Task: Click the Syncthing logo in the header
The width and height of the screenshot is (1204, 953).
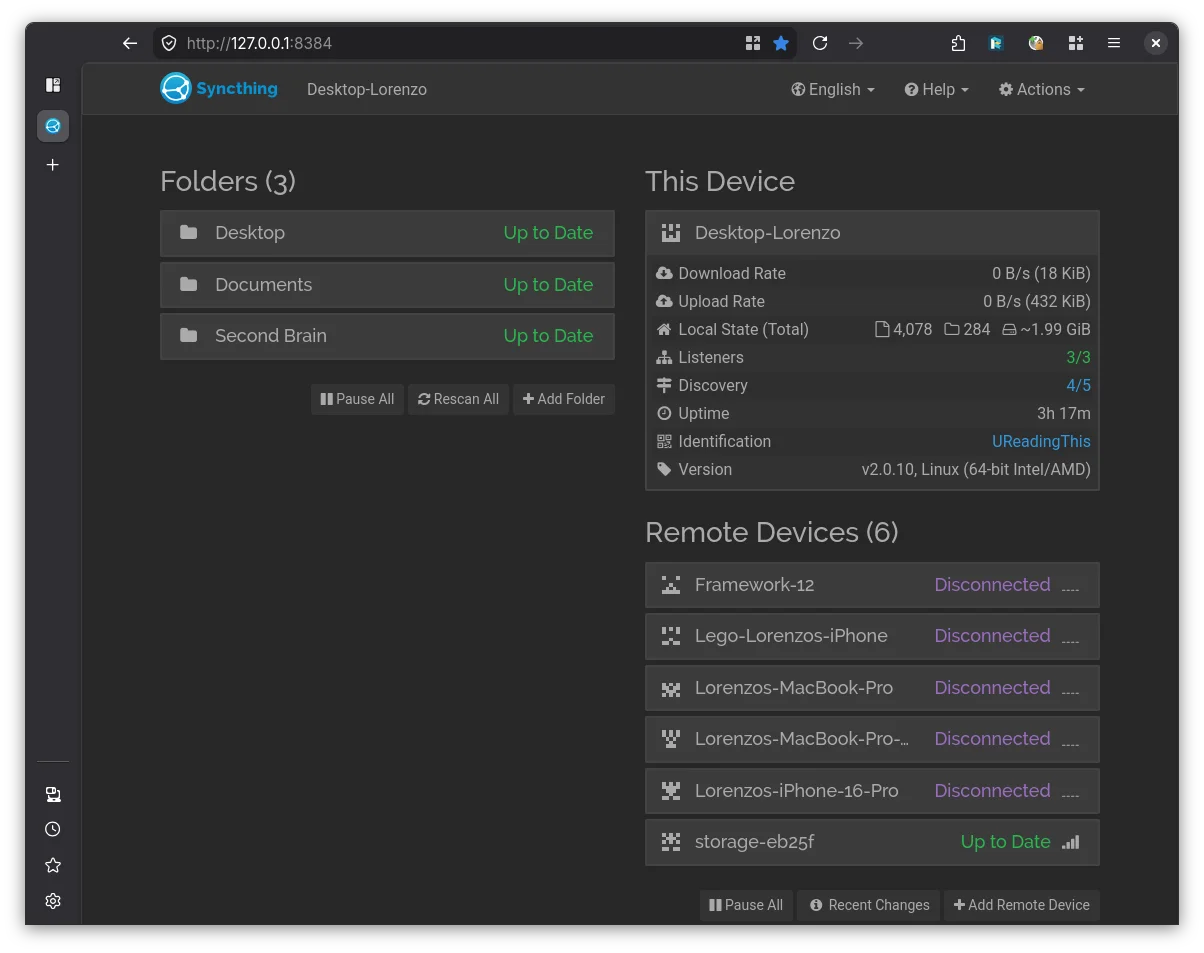Action: point(219,89)
